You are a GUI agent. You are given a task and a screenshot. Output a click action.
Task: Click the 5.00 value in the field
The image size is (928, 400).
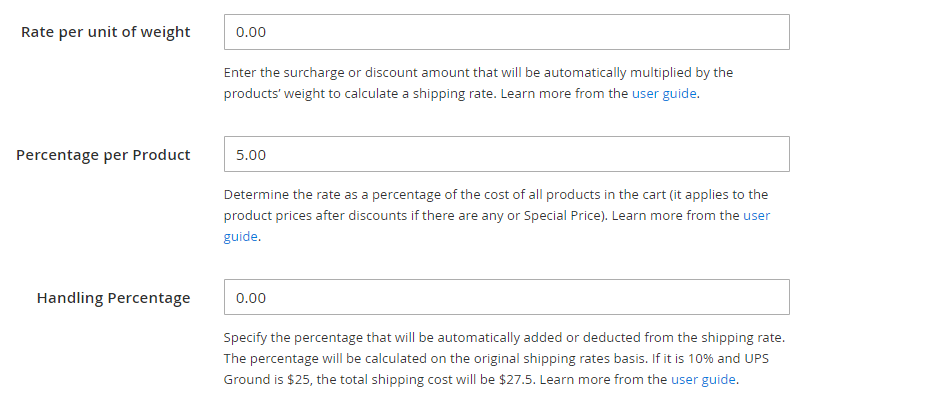click(x=251, y=155)
